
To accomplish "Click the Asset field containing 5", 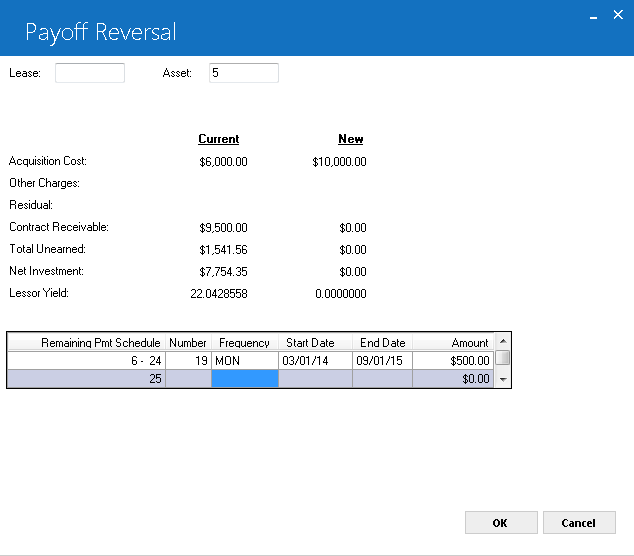I will [x=244, y=73].
